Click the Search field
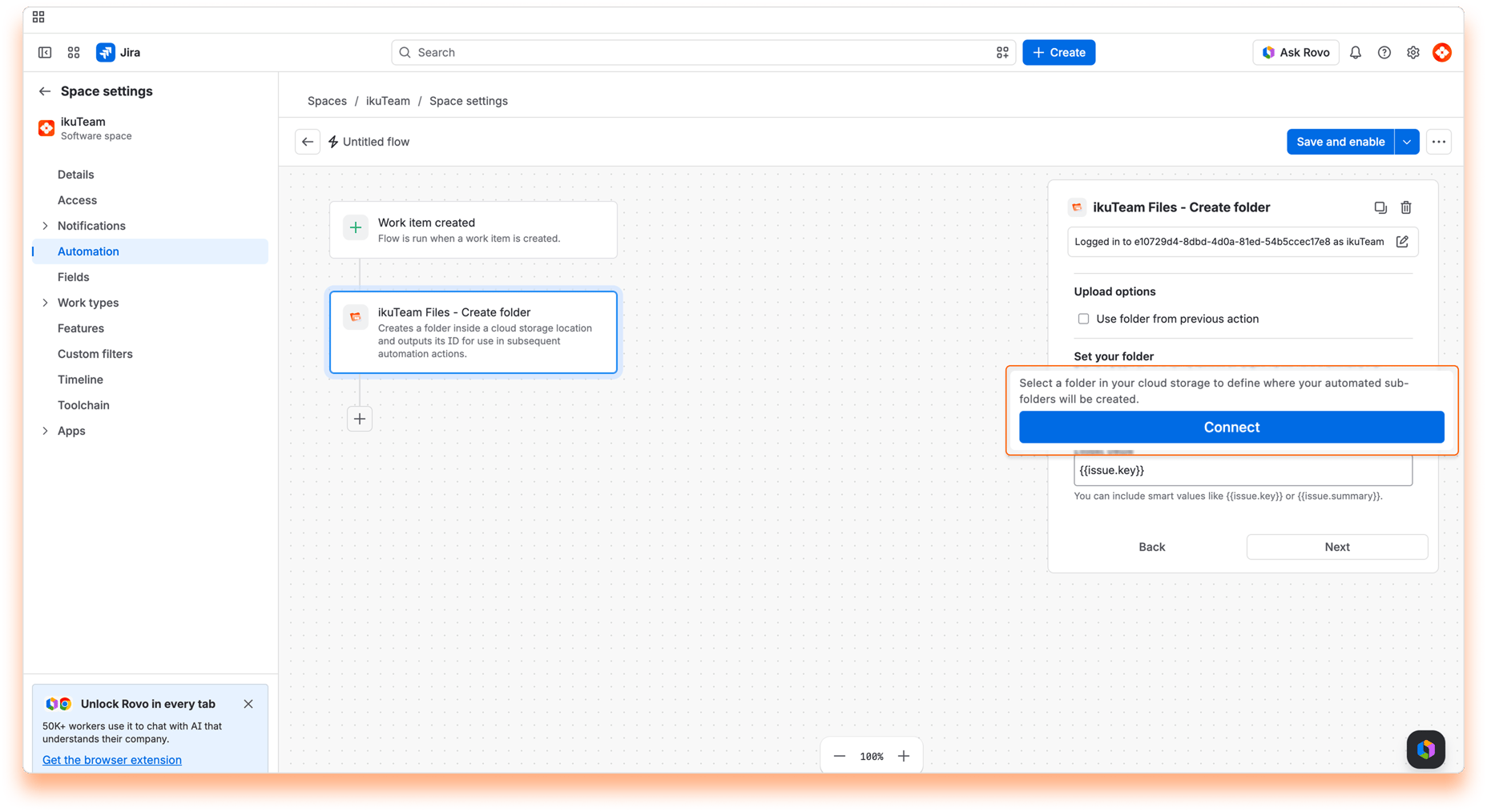The height and width of the screenshot is (812, 1487). 703,52
